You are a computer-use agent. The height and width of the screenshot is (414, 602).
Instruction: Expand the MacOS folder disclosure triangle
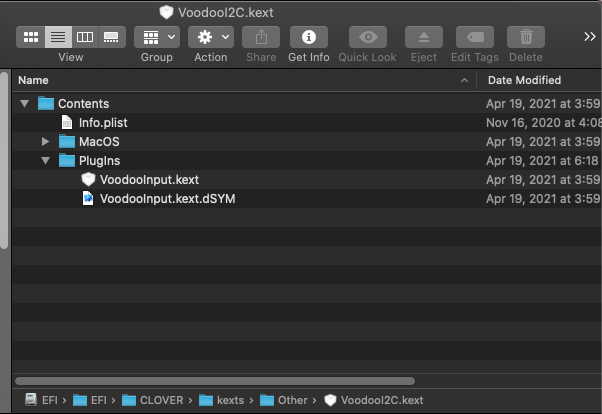45,141
